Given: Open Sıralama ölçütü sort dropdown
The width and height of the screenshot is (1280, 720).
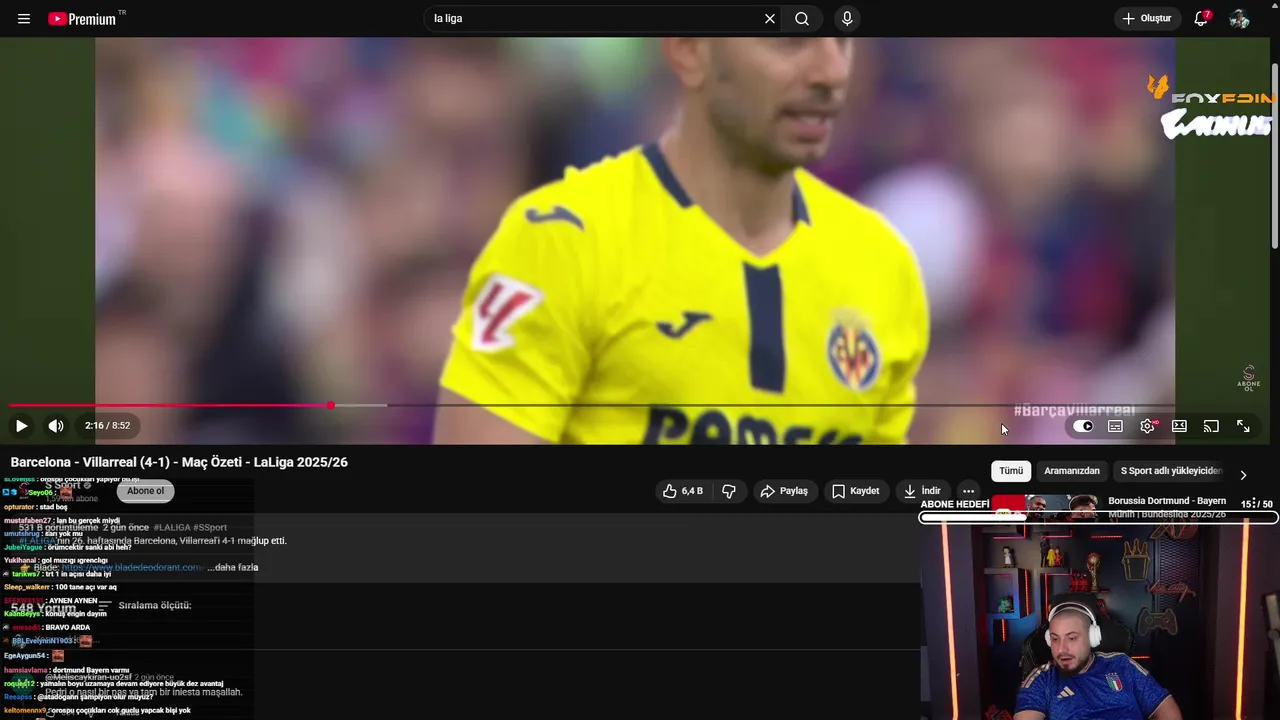Looking at the screenshot, I should point(145,606).
